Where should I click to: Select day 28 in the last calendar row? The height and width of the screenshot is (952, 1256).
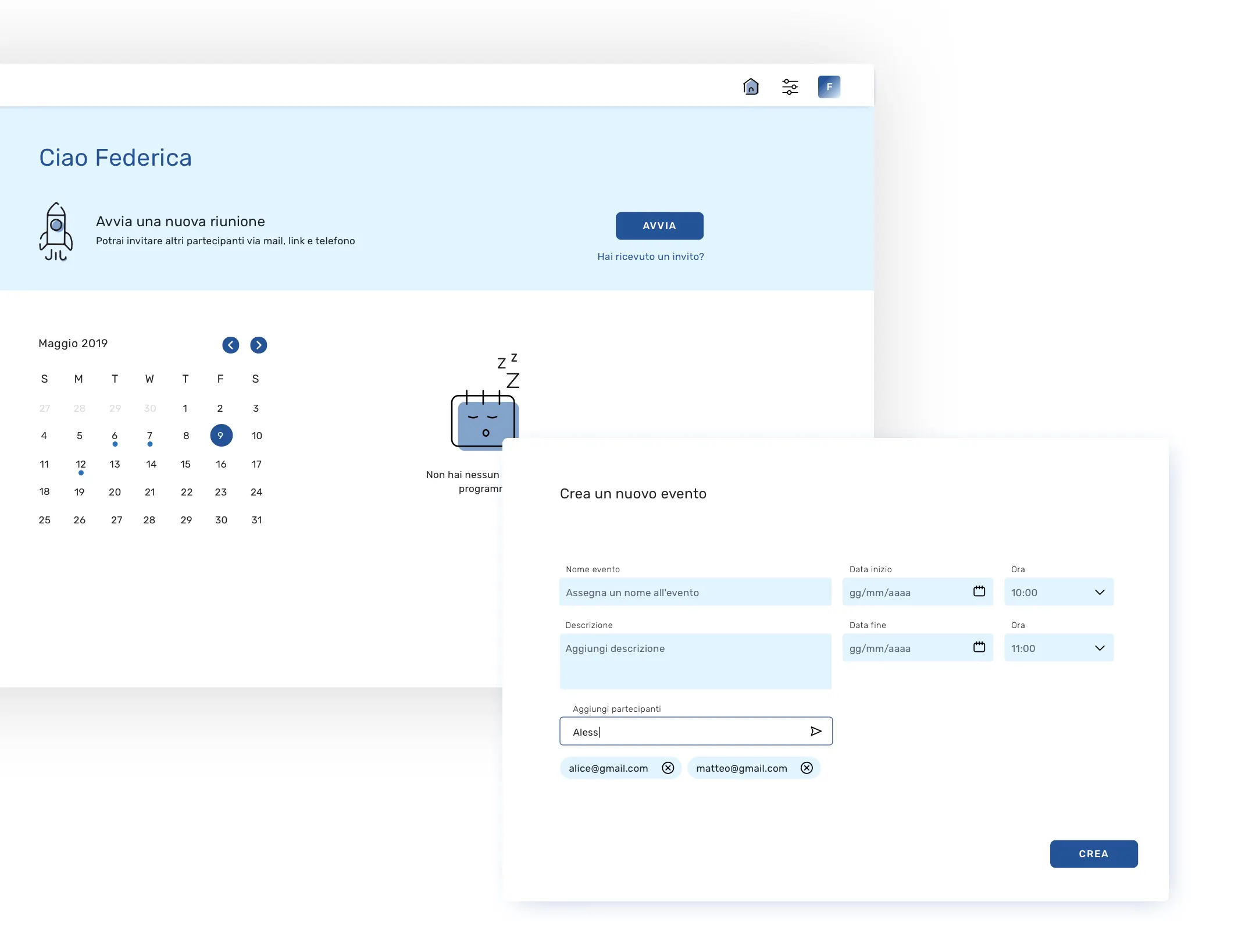coord(149,520)
